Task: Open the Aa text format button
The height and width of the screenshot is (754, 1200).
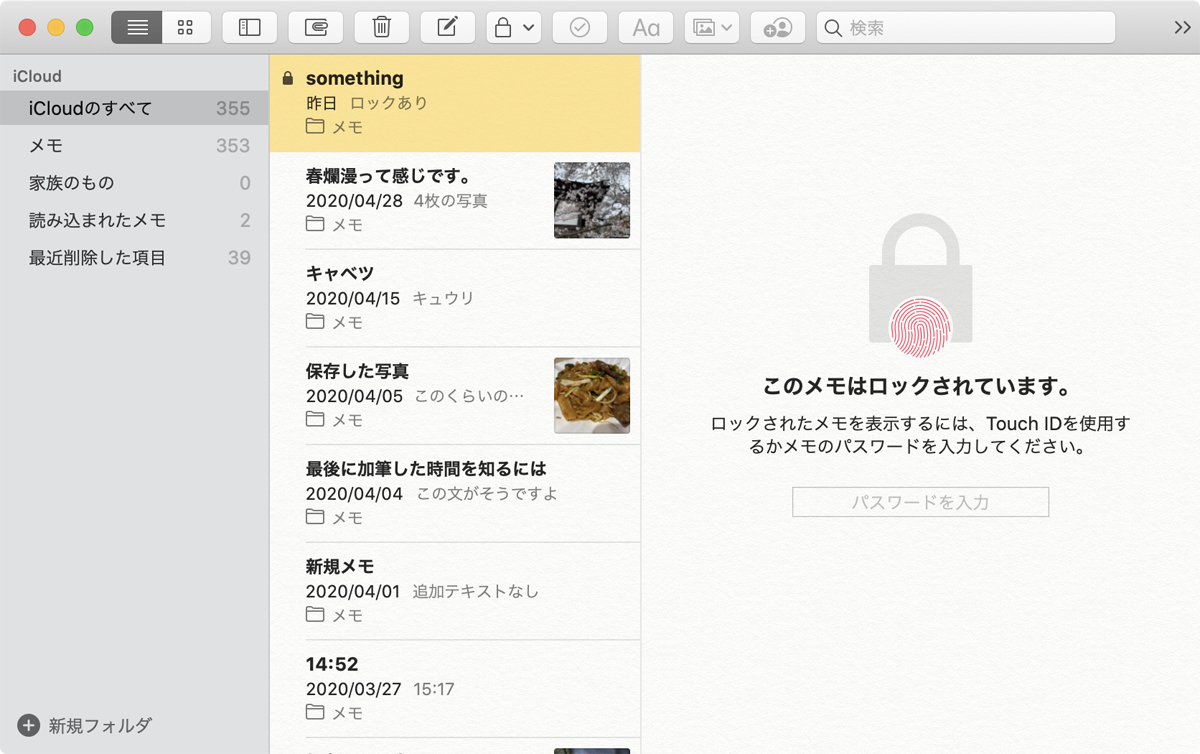Action: 646,27
